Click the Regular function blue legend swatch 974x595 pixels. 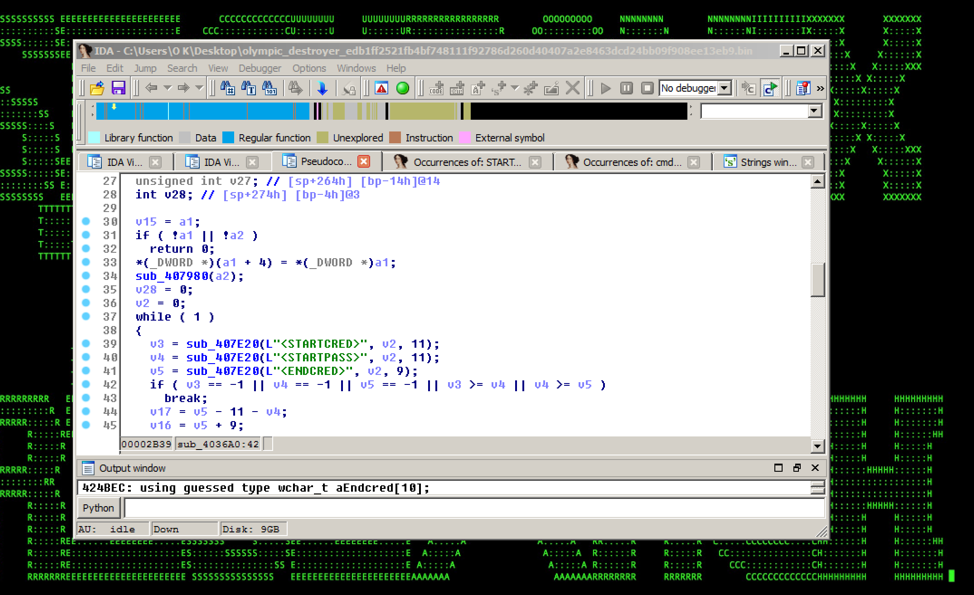(x=228, y=138)
